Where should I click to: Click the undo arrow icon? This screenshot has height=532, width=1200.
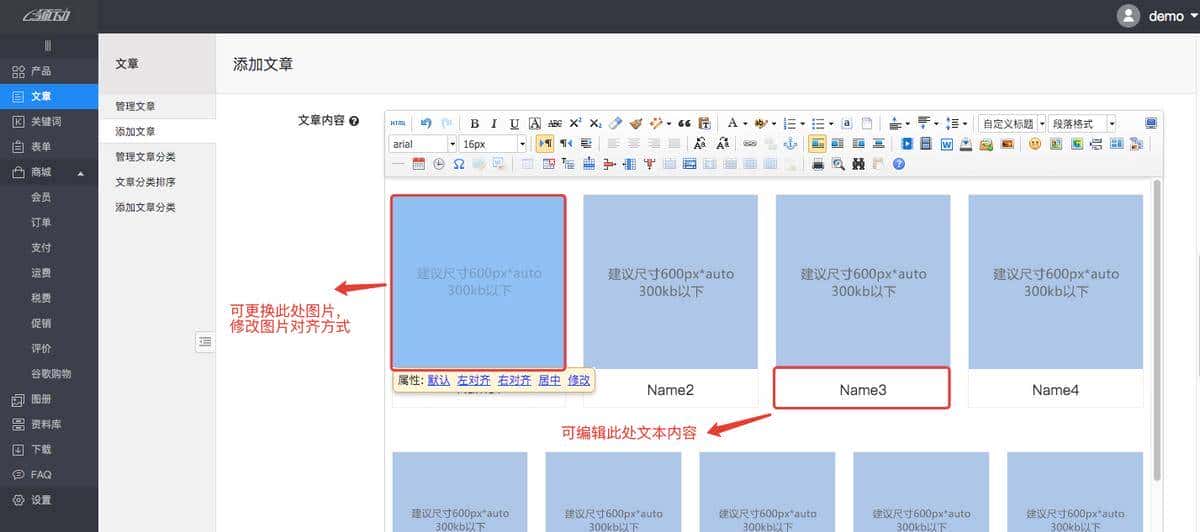426,123
